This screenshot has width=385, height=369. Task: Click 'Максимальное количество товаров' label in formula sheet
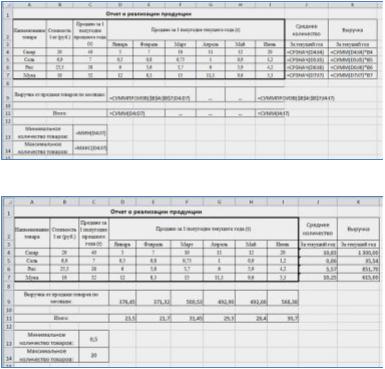pyautogui.click(x=43, y=148)
